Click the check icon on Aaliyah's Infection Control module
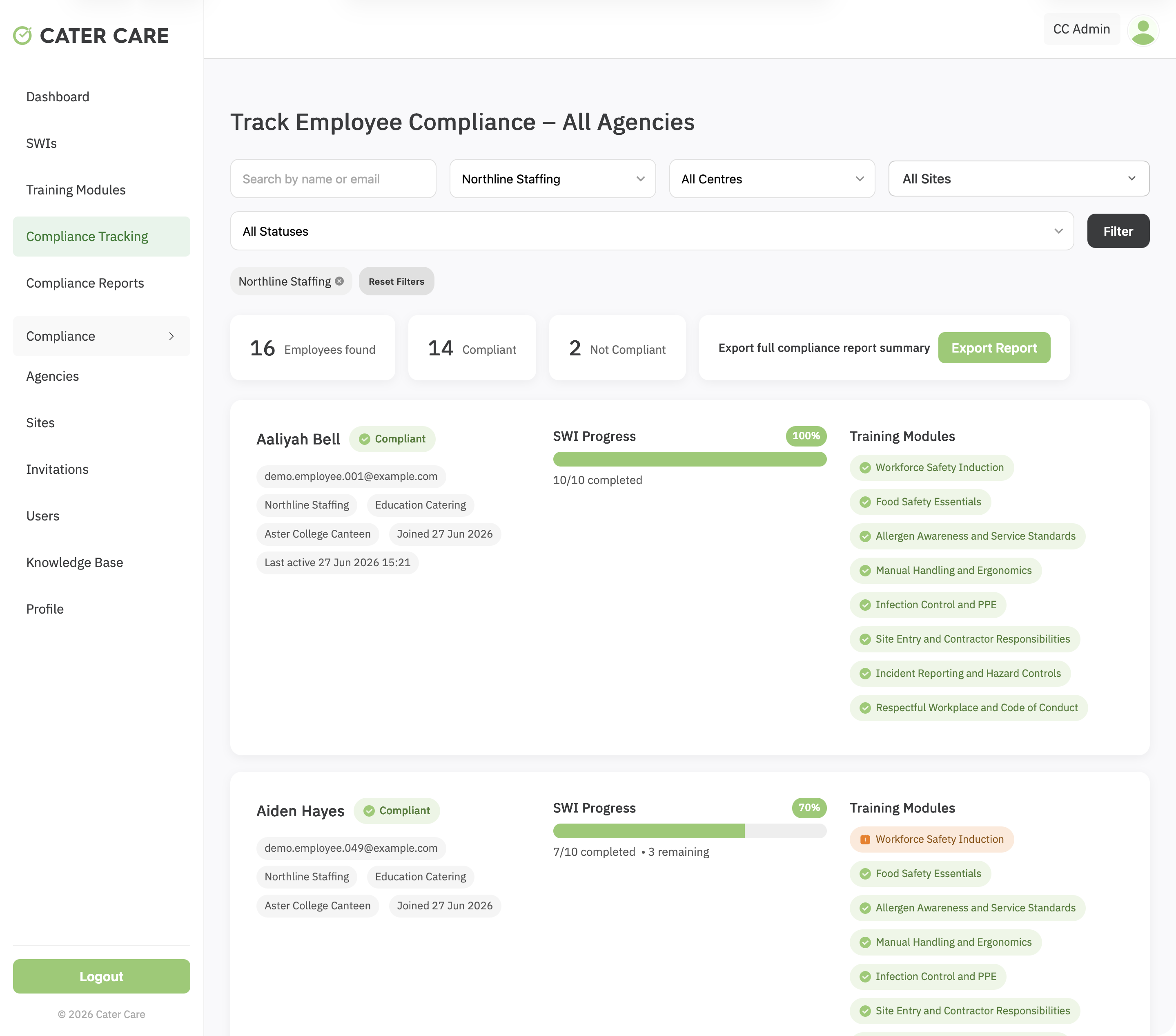 coord(865,605)
